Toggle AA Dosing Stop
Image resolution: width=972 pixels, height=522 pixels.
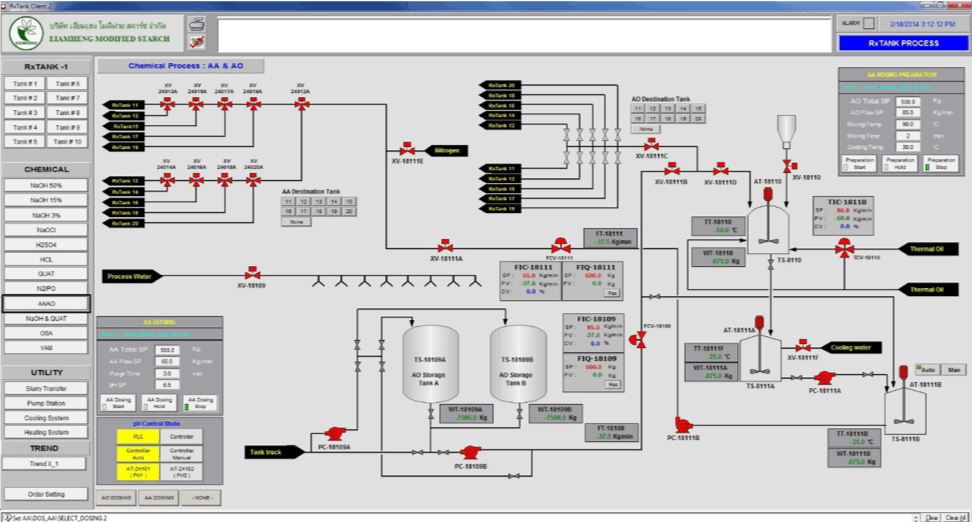[200, 403]
